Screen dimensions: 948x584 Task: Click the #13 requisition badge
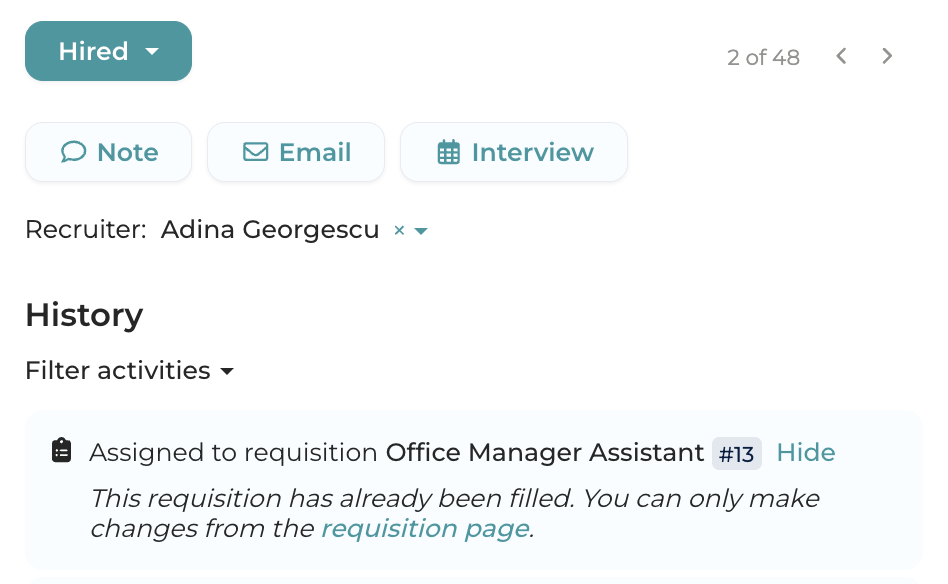tap(736, 454)
